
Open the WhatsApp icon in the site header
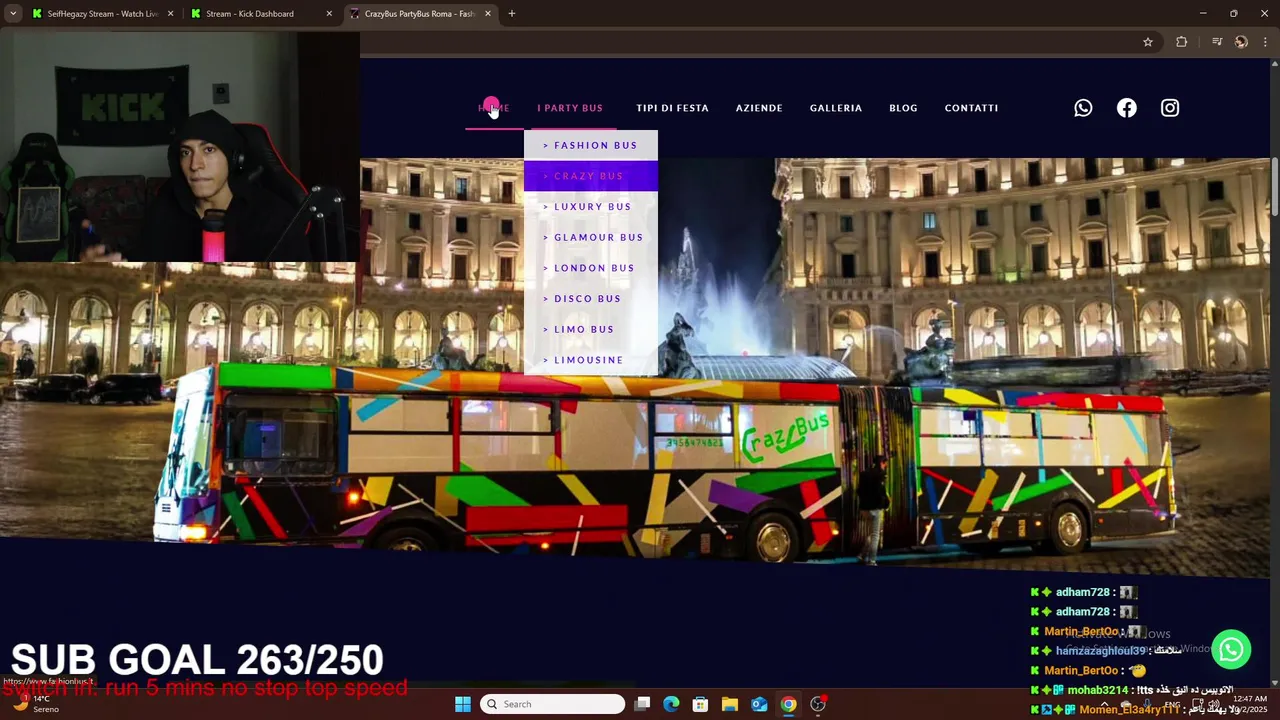point(1083,108)
